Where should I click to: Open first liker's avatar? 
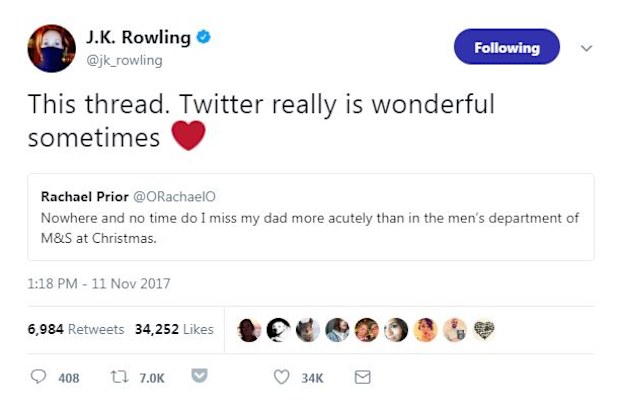click(249, 330)
